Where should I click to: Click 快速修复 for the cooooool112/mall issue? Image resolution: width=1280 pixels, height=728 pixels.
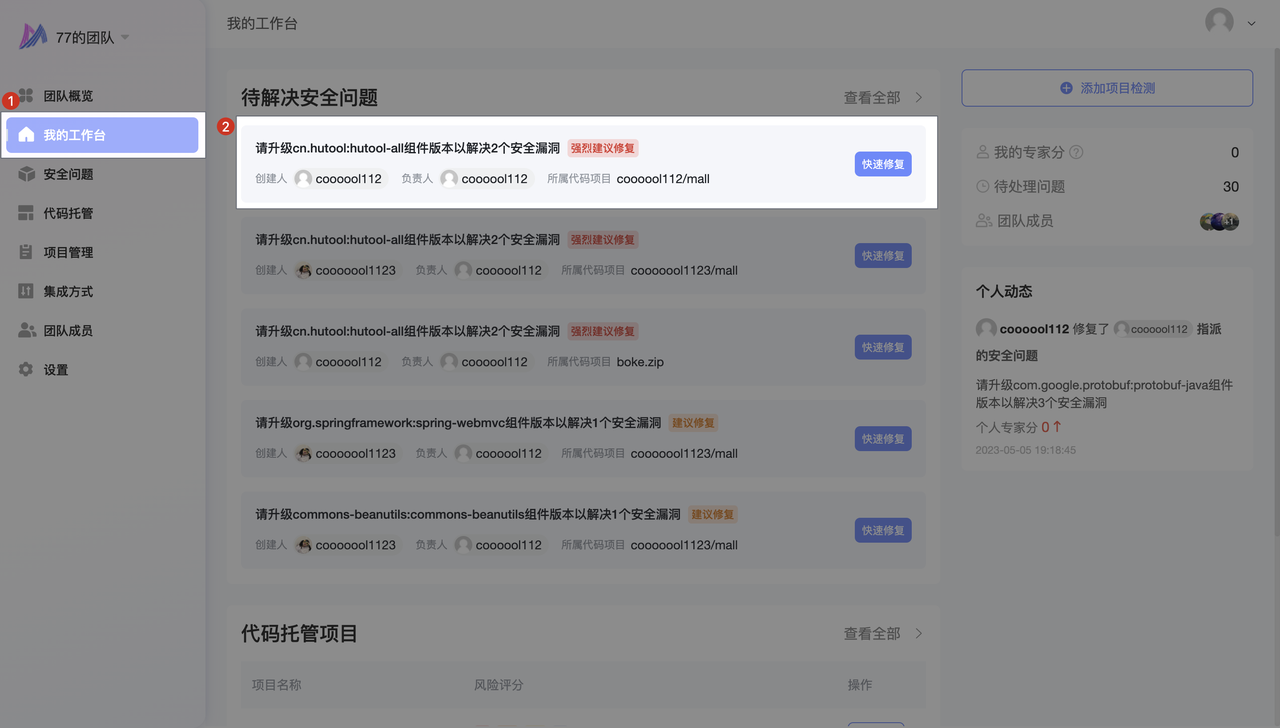[882, 164]
